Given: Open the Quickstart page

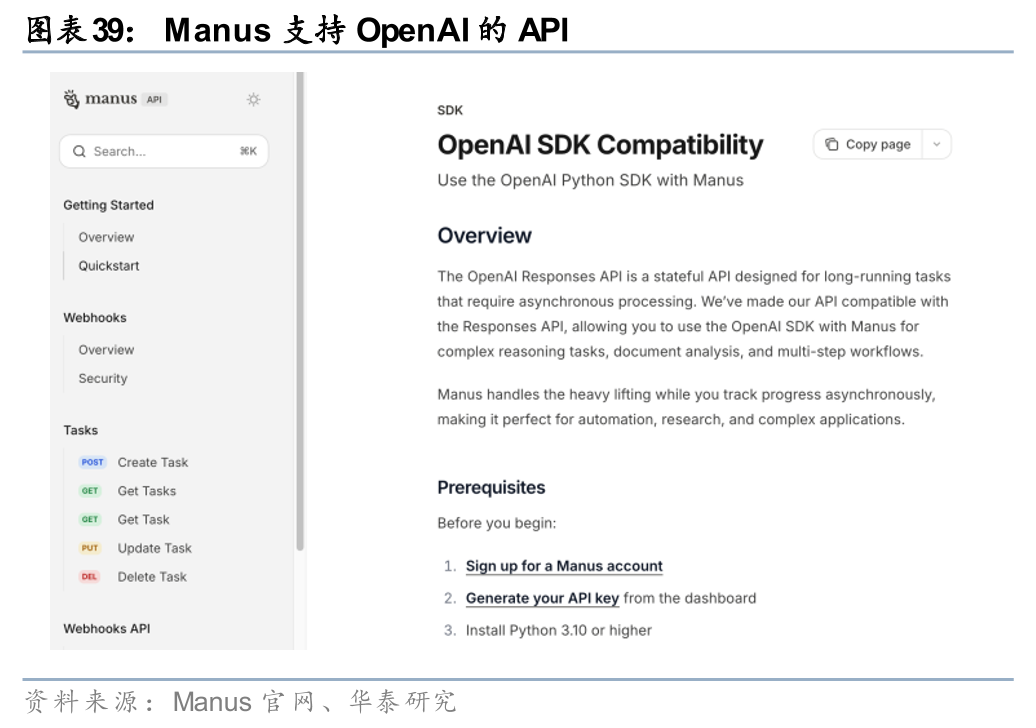Looking at the screenshot, I should [109, 266].
